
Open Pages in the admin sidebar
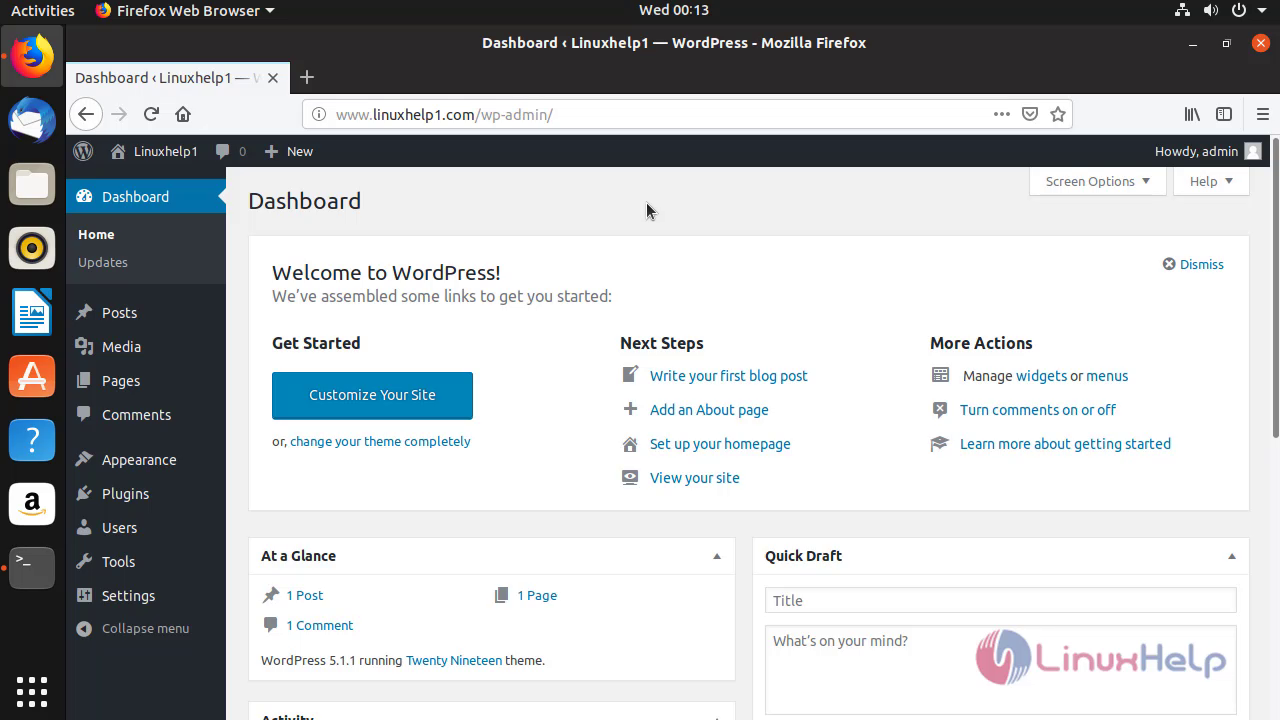click(146, 381)
